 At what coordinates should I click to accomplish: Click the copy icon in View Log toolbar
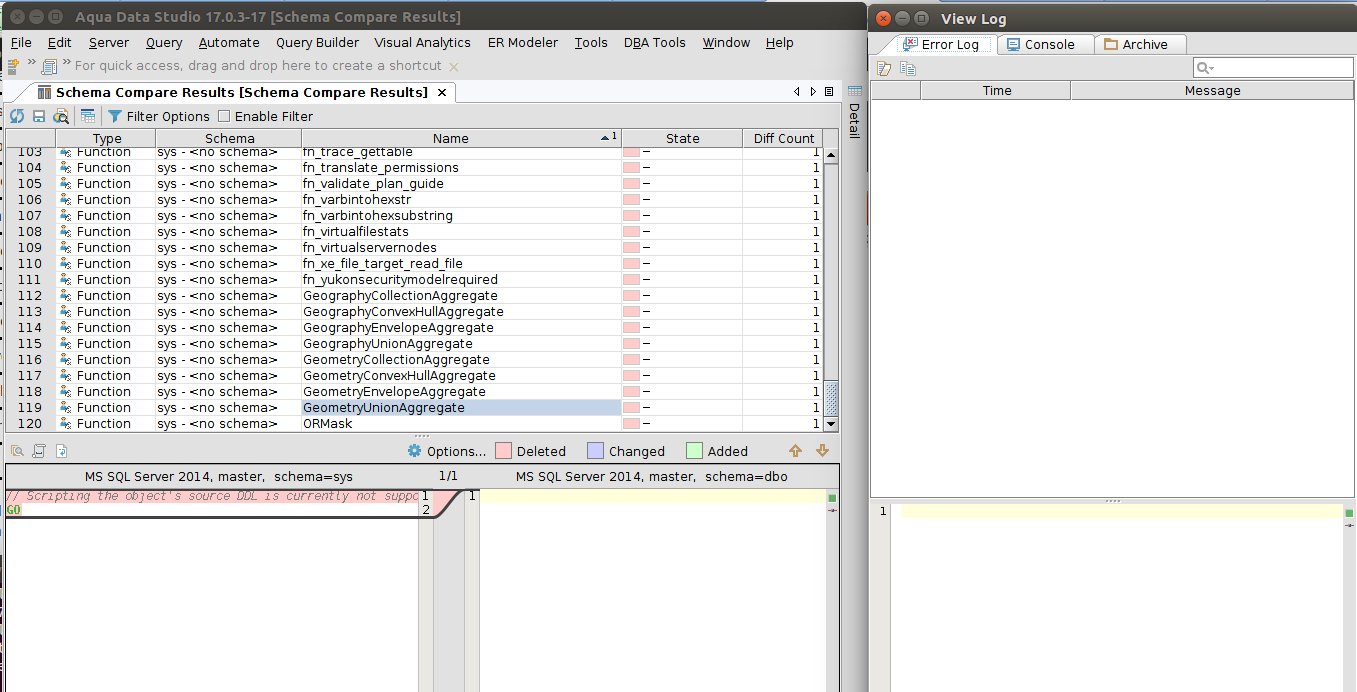(x=908, y=68)
